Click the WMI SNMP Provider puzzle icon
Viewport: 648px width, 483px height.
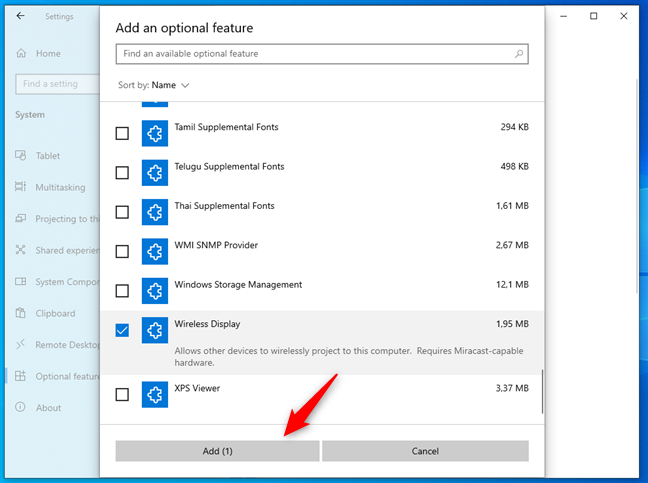click(x=155, y=251)
